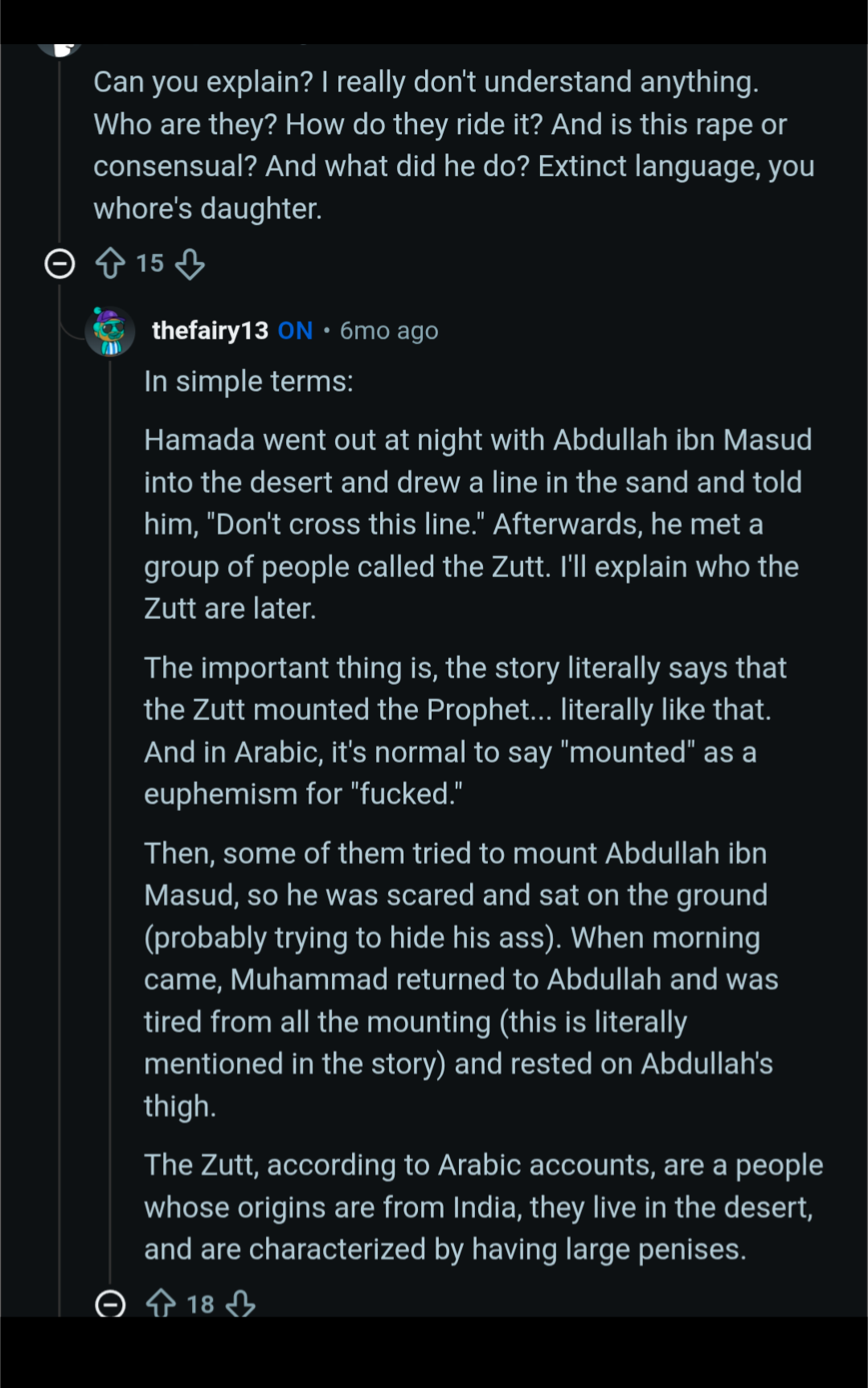Upvote the "Can you explain?" comment
The width and height of the screenshot is (868, 1388).
110,264
